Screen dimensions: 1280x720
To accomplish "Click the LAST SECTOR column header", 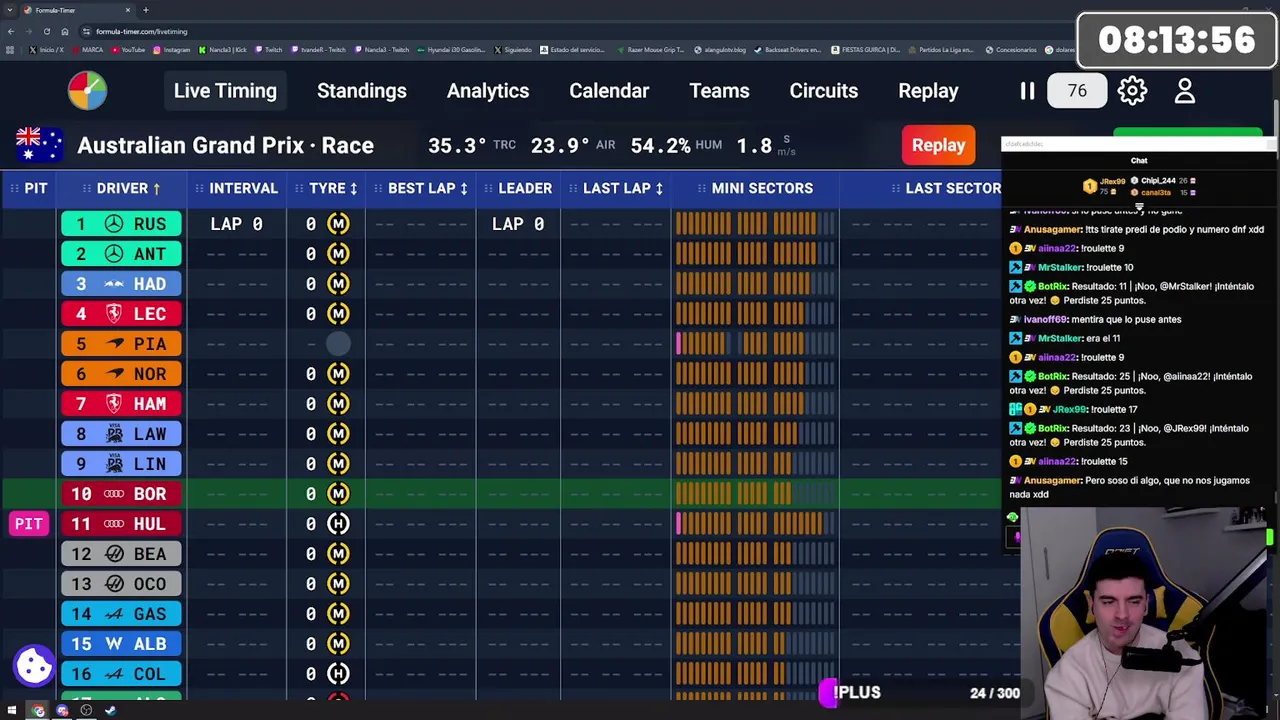I will coord(953,188).
